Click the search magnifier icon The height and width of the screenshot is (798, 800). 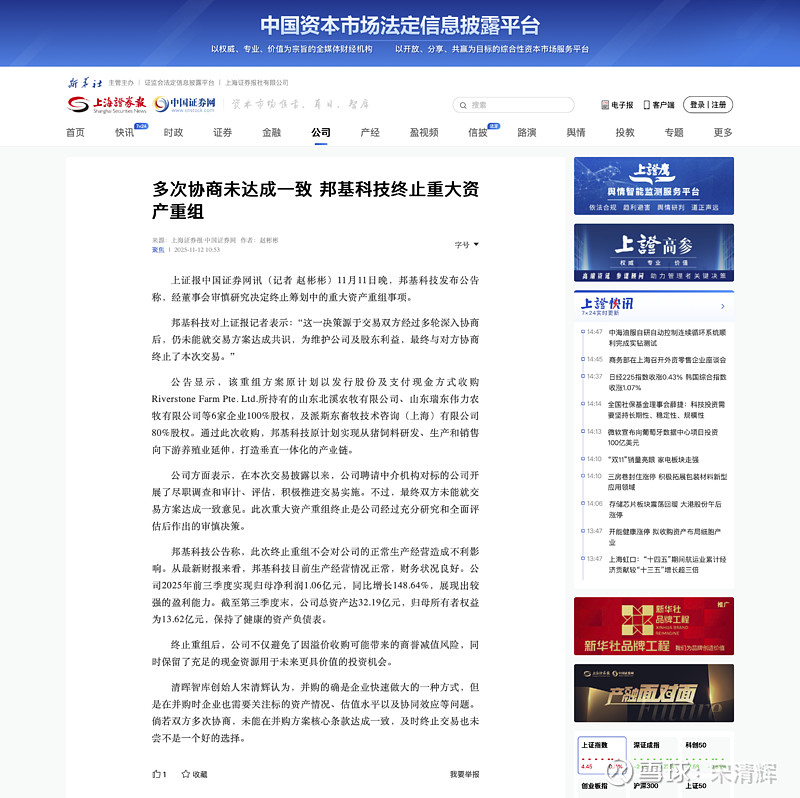point(463,105)
